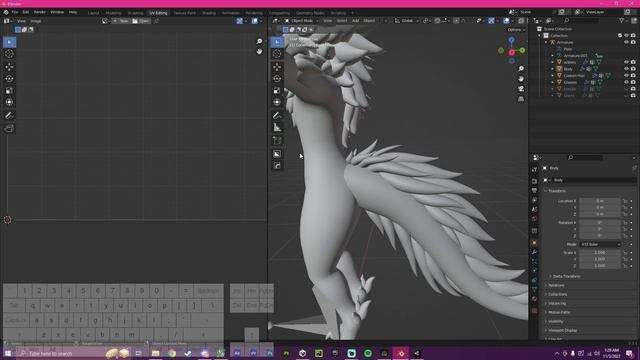The width and height of the screenshot is (640, 360).
Task: Toggle render camera icon for Armature
Action: 633,42
